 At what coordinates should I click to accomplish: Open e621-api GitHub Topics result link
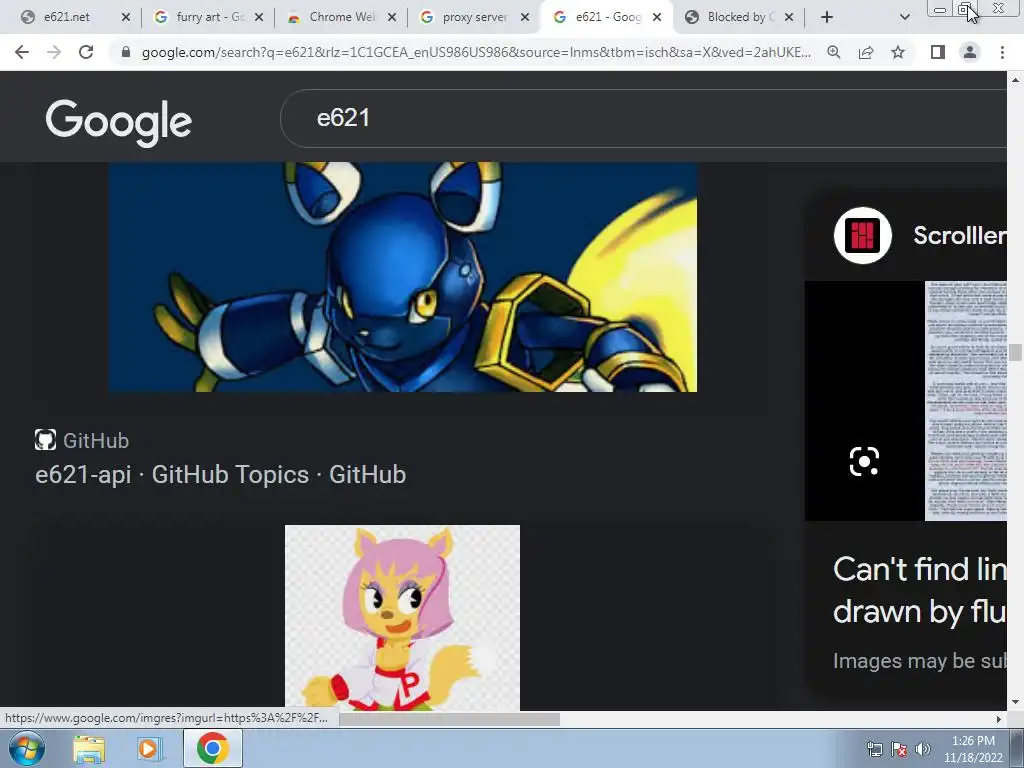click(221, 475)
